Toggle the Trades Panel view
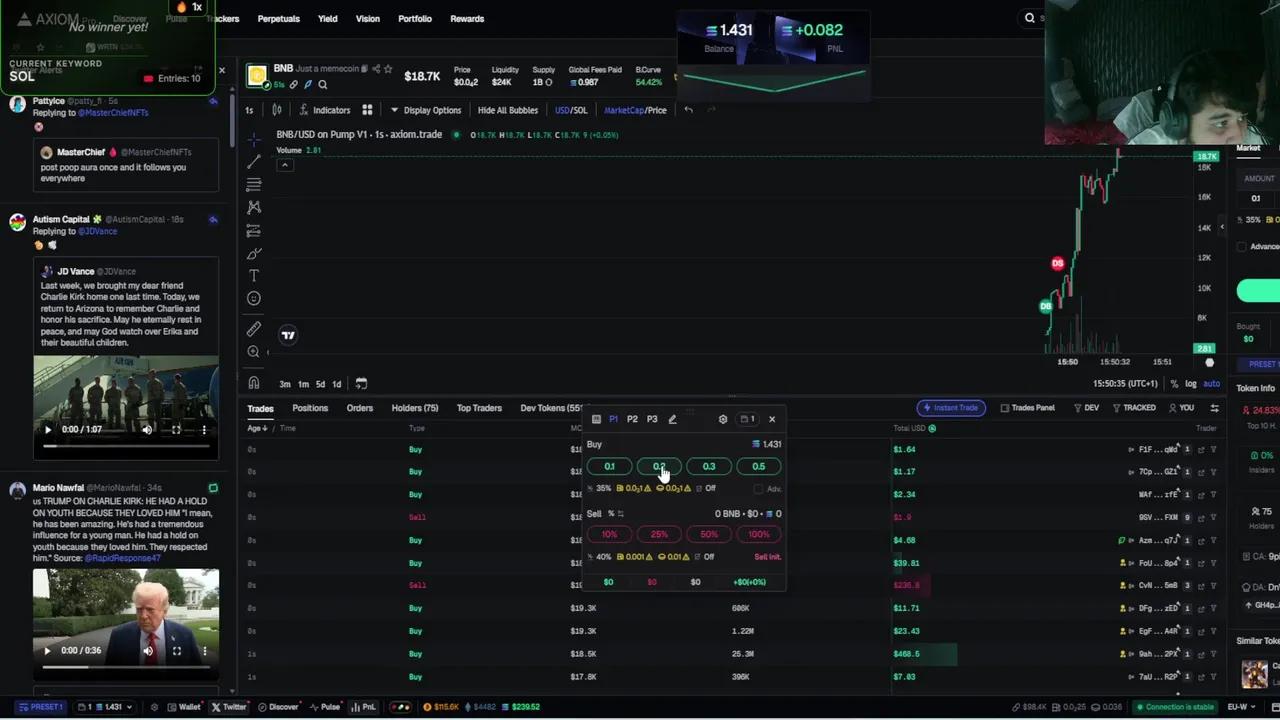 point(1028,408)
